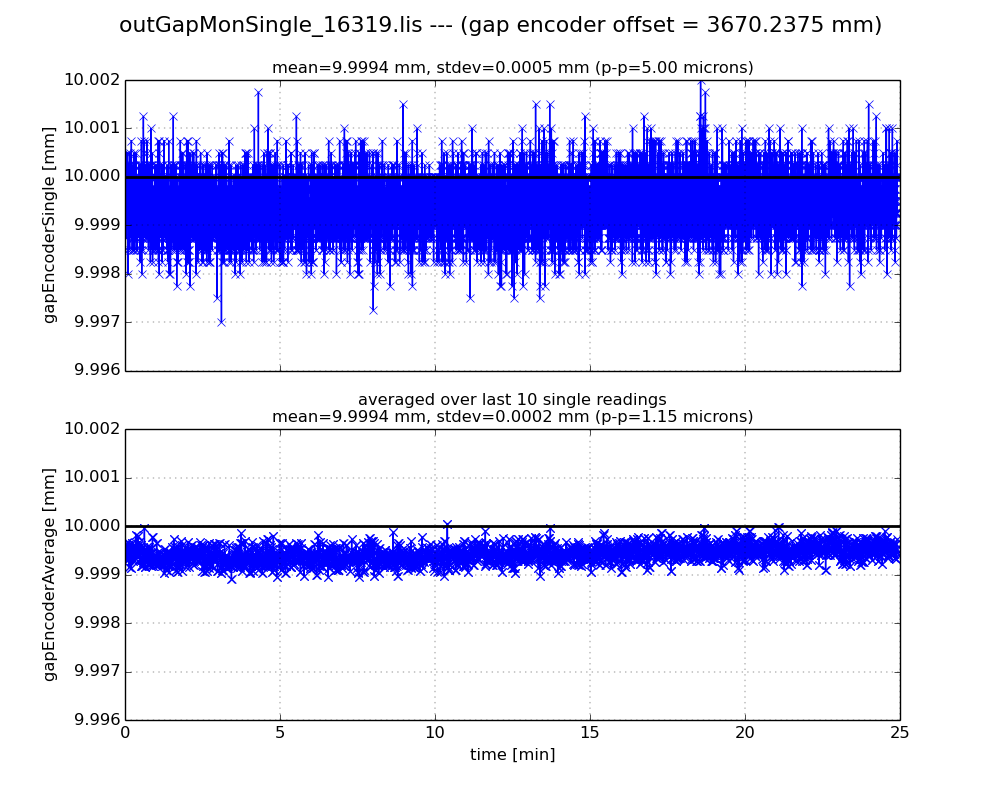Click the 10.001 tick label on the lower plot
The height and width of the screenshot is (800, 1000).
click(92, 478)
